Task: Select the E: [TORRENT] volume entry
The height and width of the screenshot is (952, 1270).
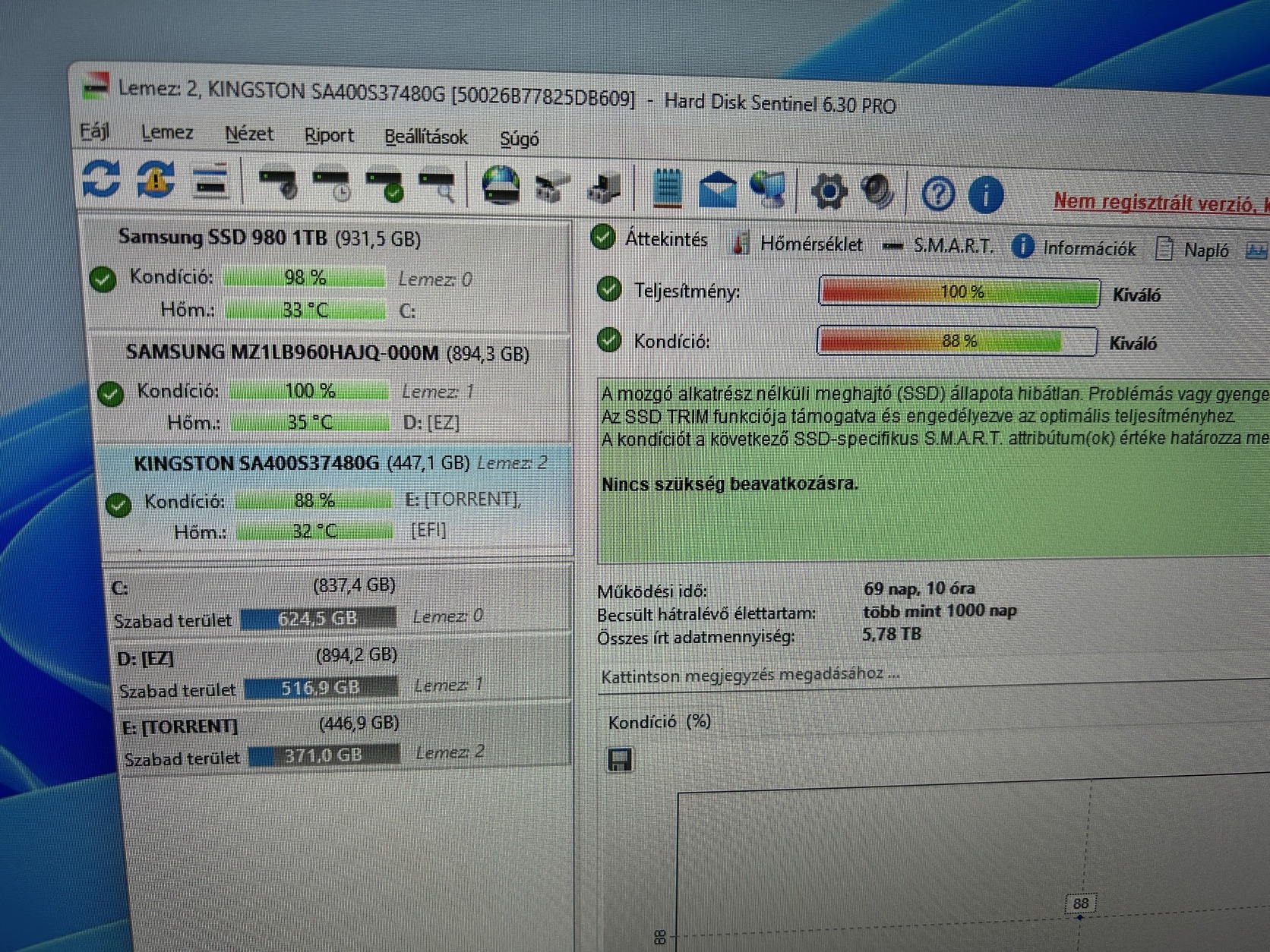Action: [x=346, y=738]
